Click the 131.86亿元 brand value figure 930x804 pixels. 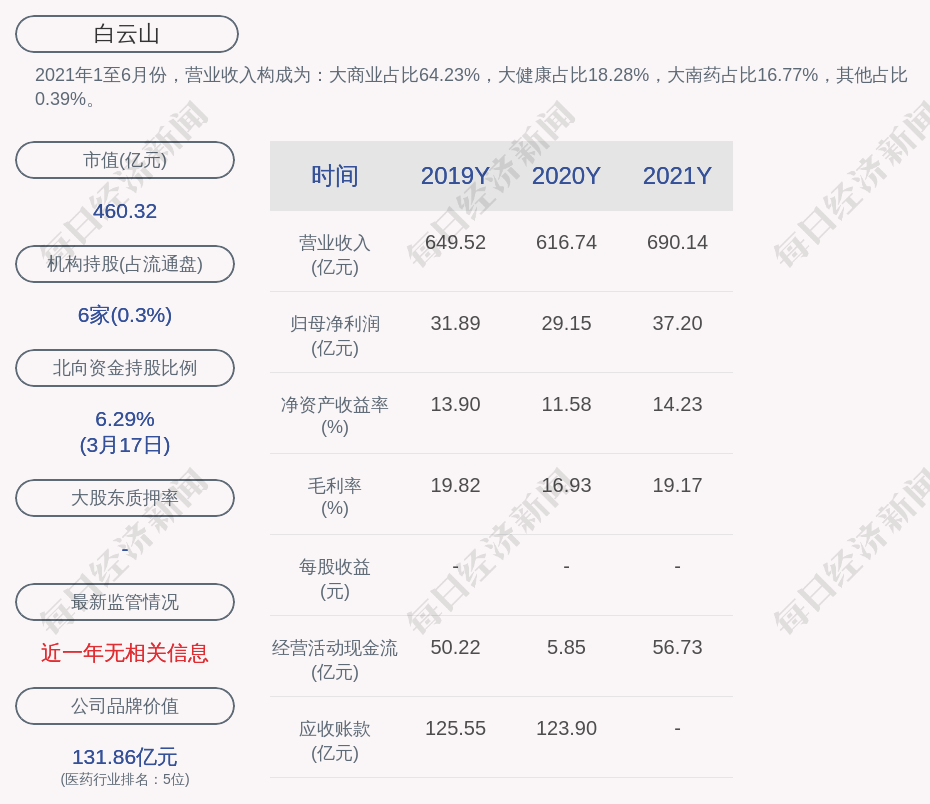coord(125,757)
